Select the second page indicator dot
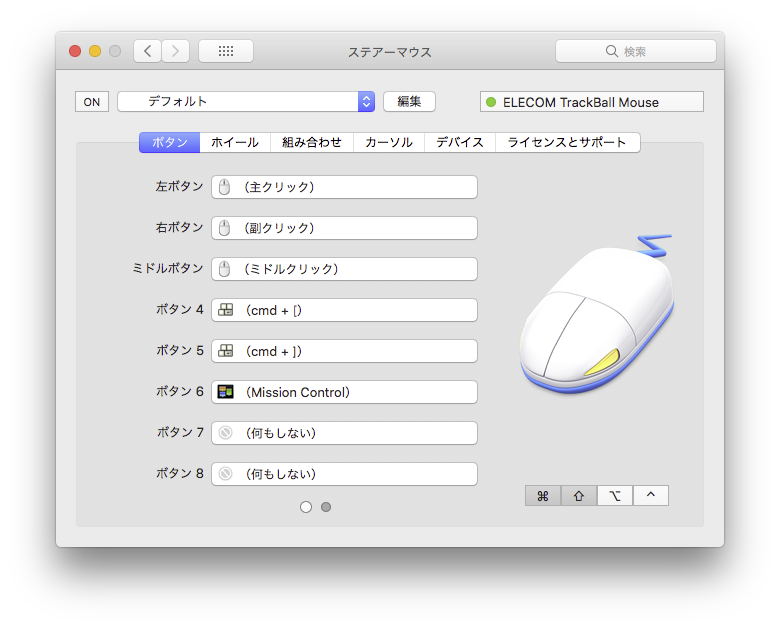Screen dimensions: 780x627 (326, 507)
